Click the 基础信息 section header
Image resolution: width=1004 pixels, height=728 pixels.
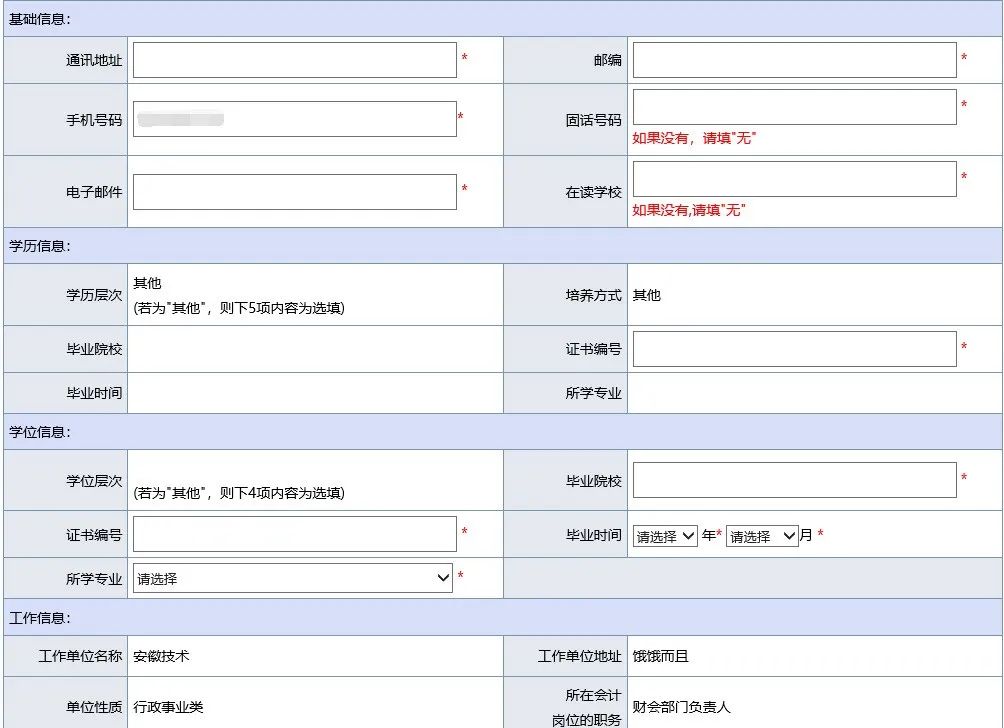point(40,19)
